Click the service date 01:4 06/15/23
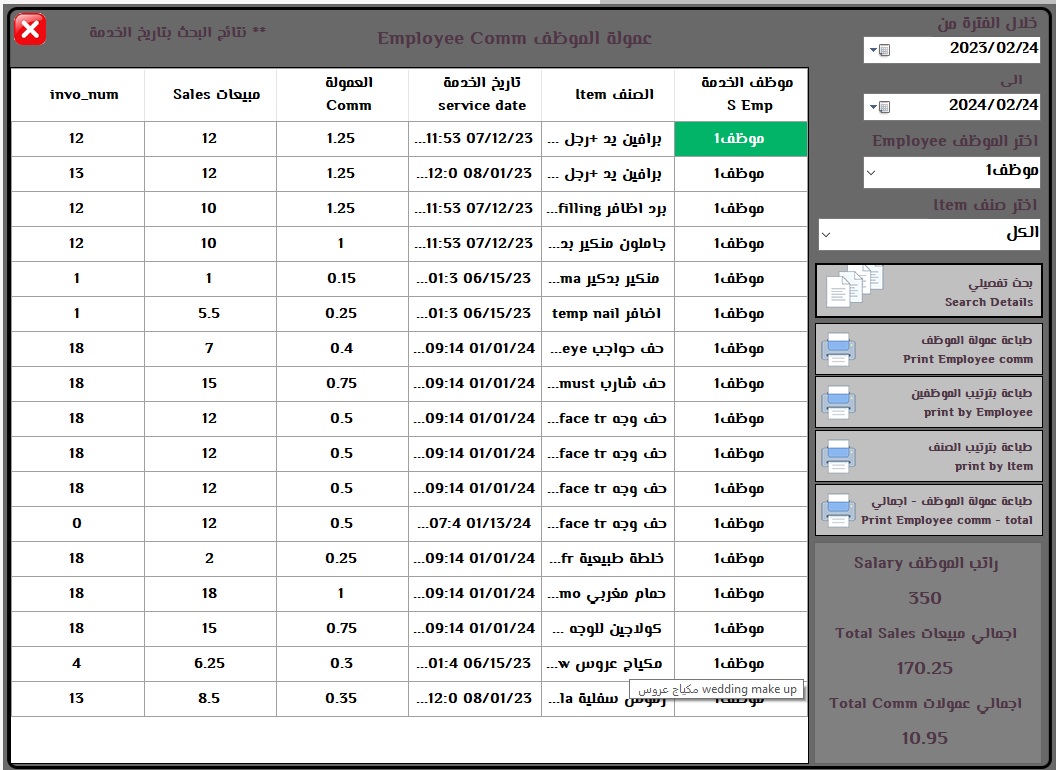The image size is (1056, 770). click(475, 664)
